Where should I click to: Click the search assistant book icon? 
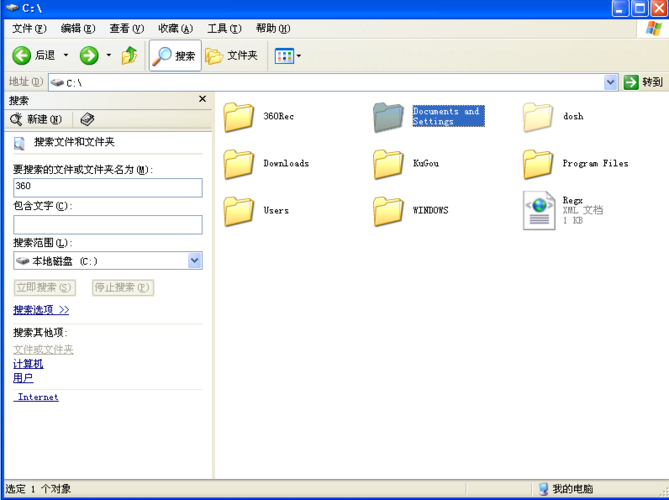click(87, 119)
